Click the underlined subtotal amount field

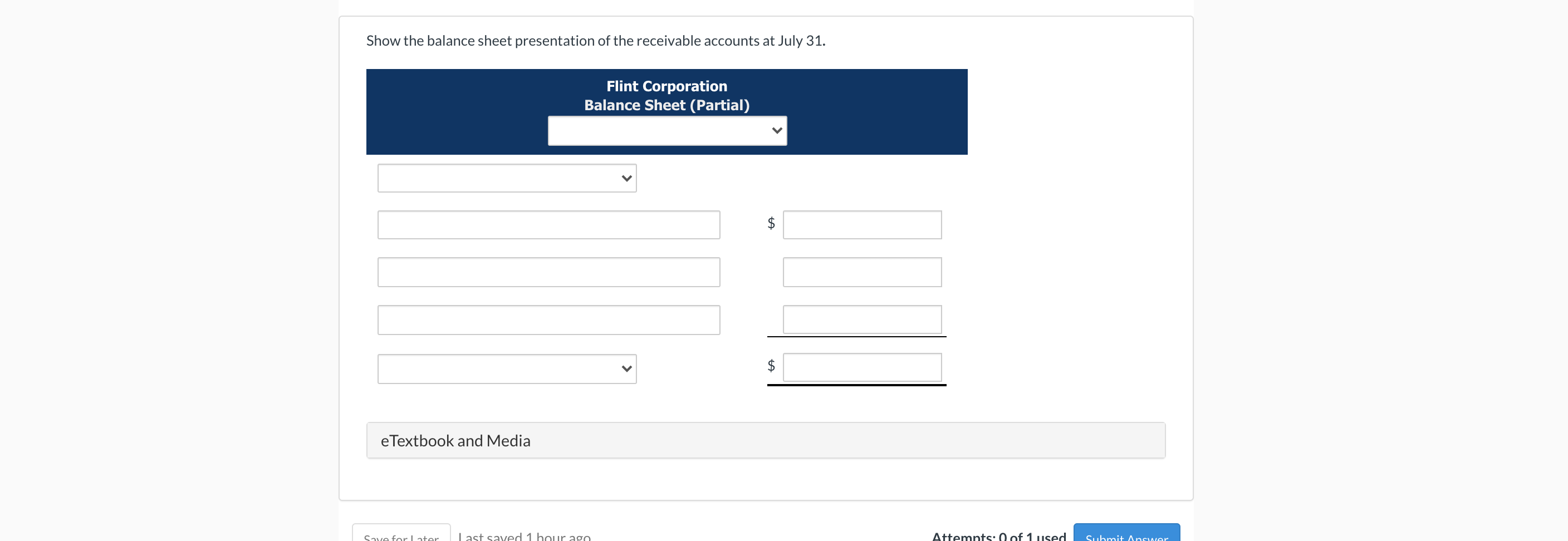[861, 319]
